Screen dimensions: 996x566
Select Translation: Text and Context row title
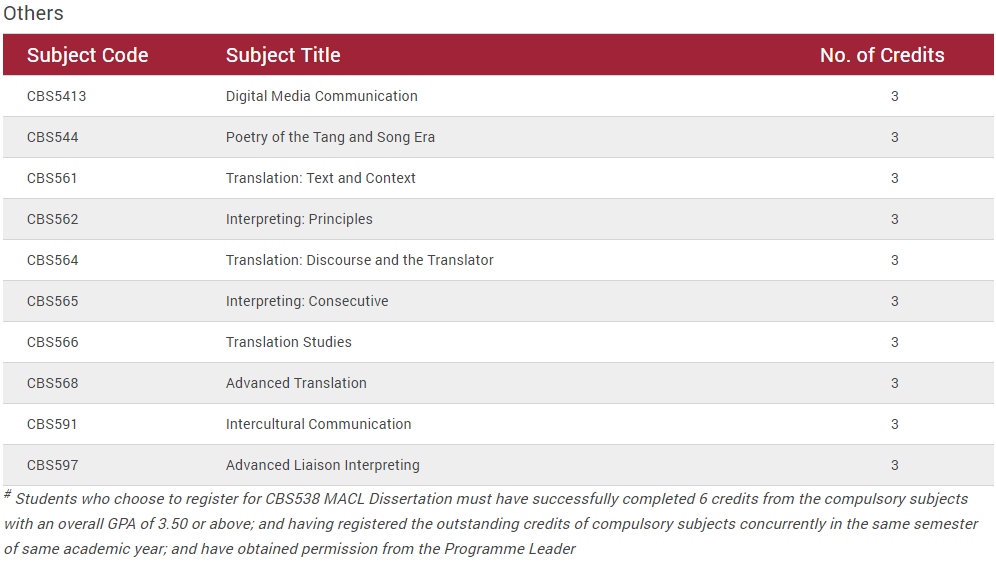point(321,178)
